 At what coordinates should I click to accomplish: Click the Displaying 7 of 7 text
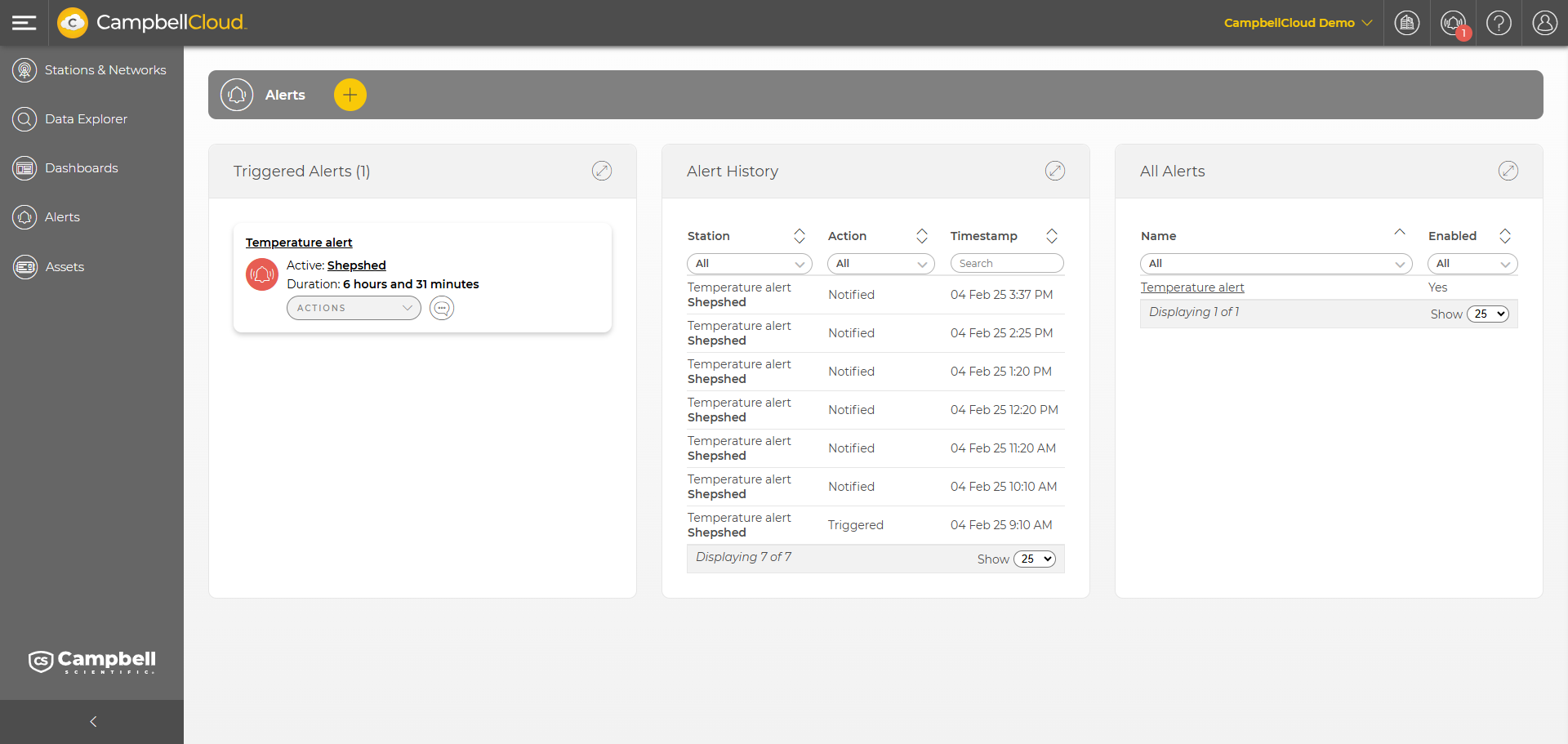(x=743, y=557)
